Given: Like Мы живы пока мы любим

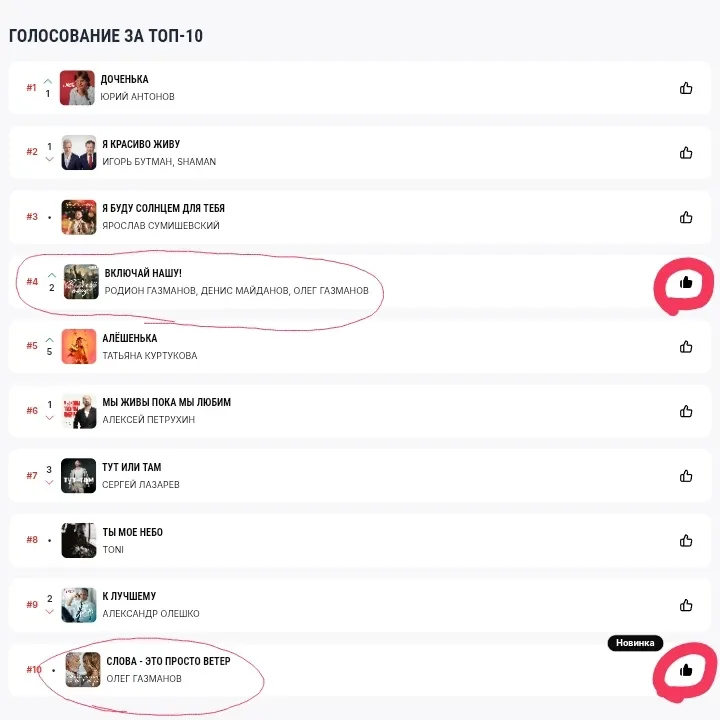Looking at the screenshot, I should tap(686, 411).
